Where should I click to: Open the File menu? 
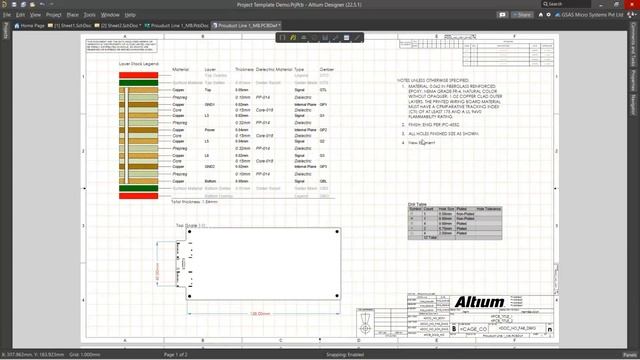tap(7, 15)
